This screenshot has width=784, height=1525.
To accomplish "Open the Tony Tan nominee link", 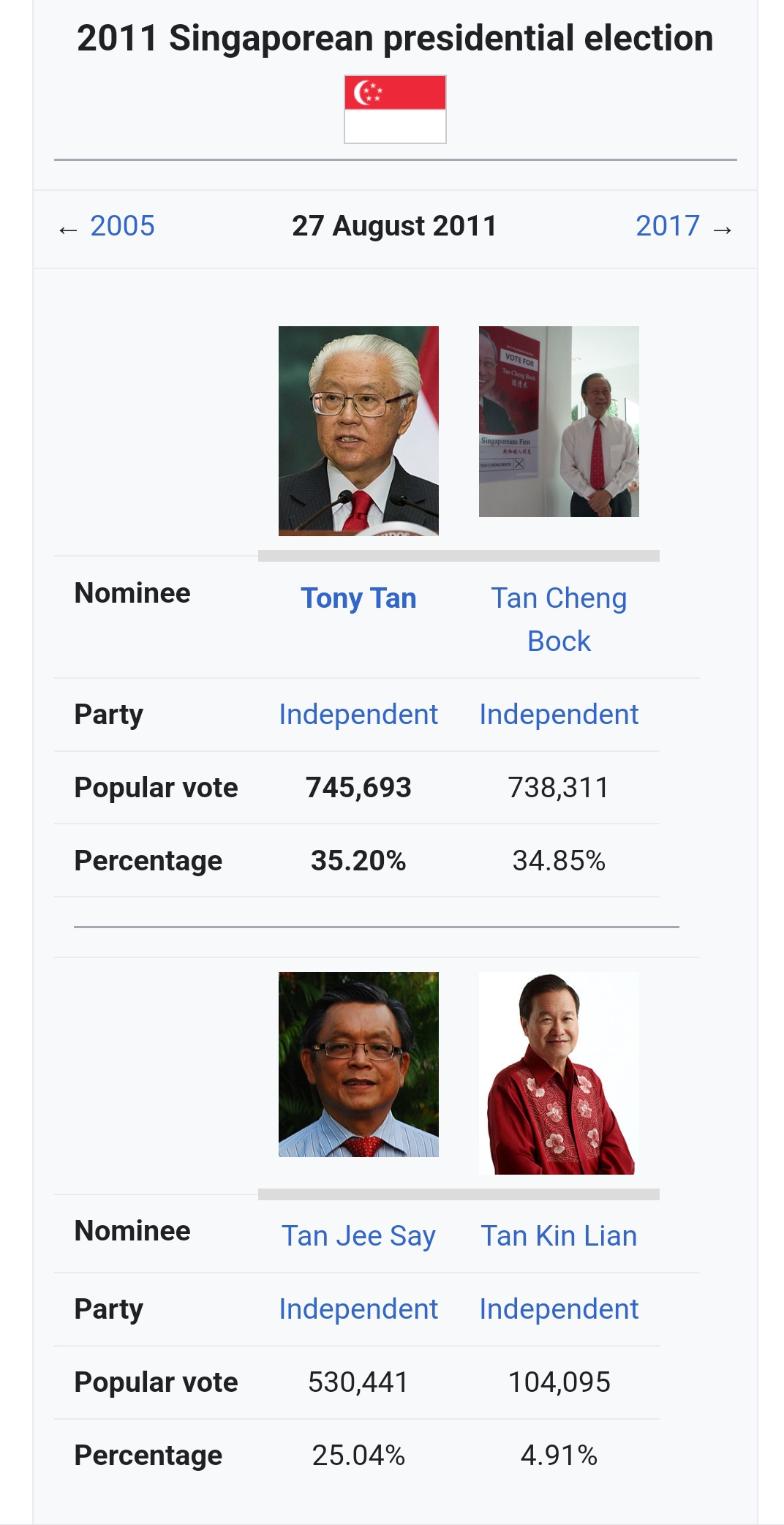I will pyautogui.click(x=358, y=598).
